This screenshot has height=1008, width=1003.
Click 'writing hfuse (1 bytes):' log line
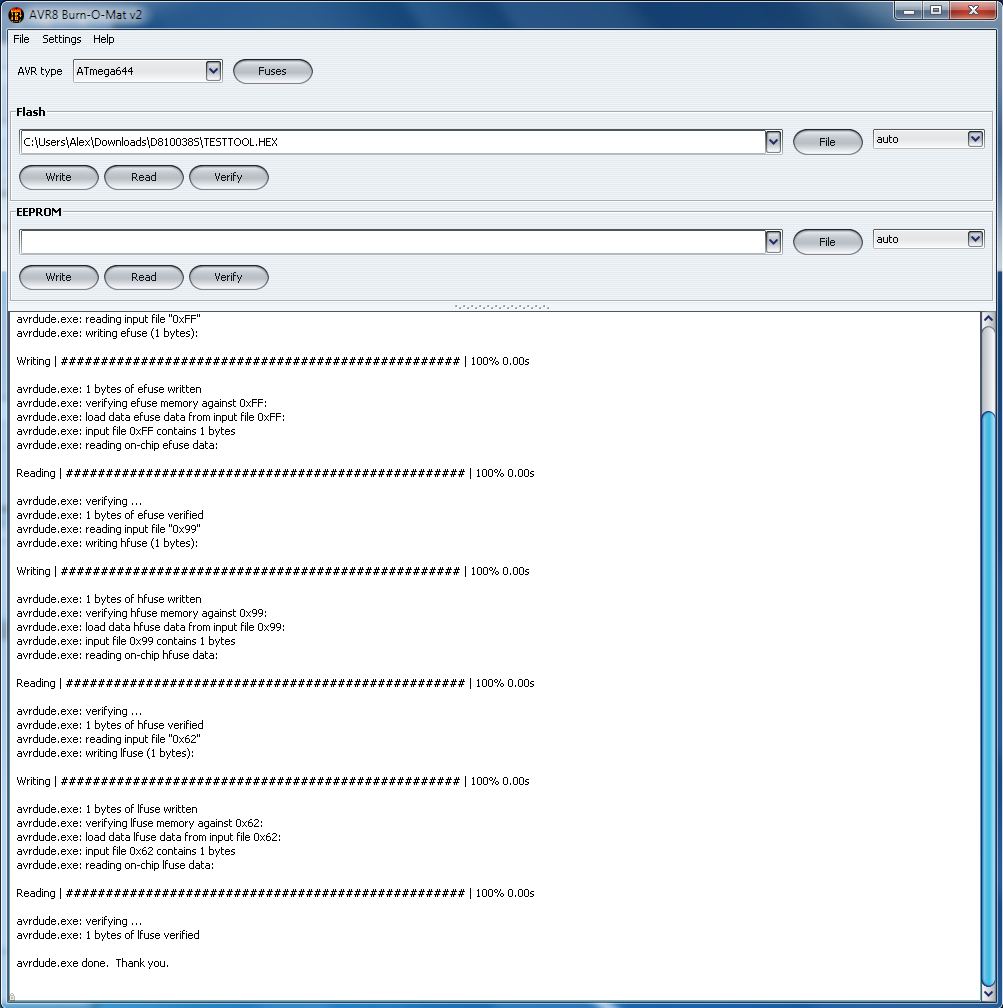107,543
